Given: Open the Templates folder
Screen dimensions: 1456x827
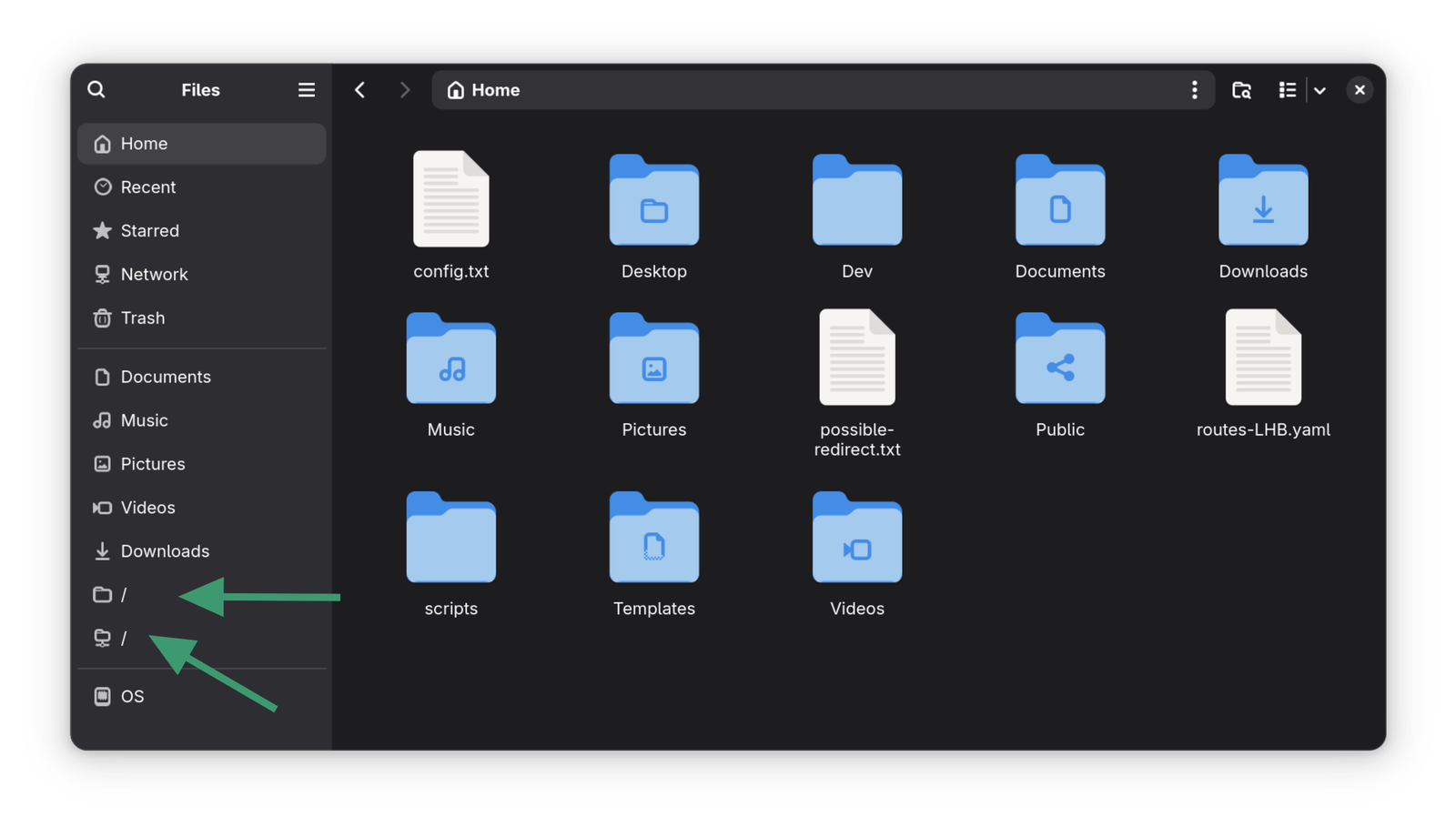Looking at the screenshot, I should coord(653,539).
